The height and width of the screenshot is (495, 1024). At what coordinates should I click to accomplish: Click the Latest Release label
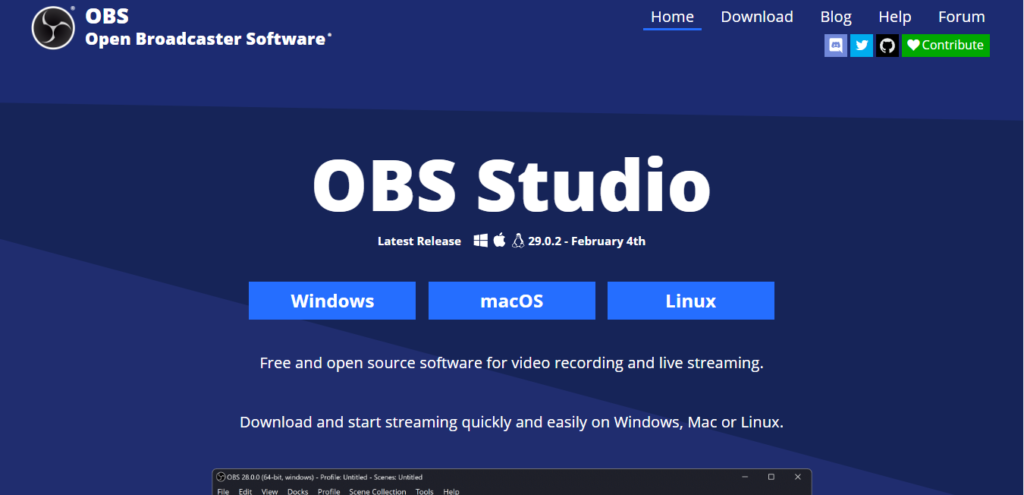pos(419,241)
